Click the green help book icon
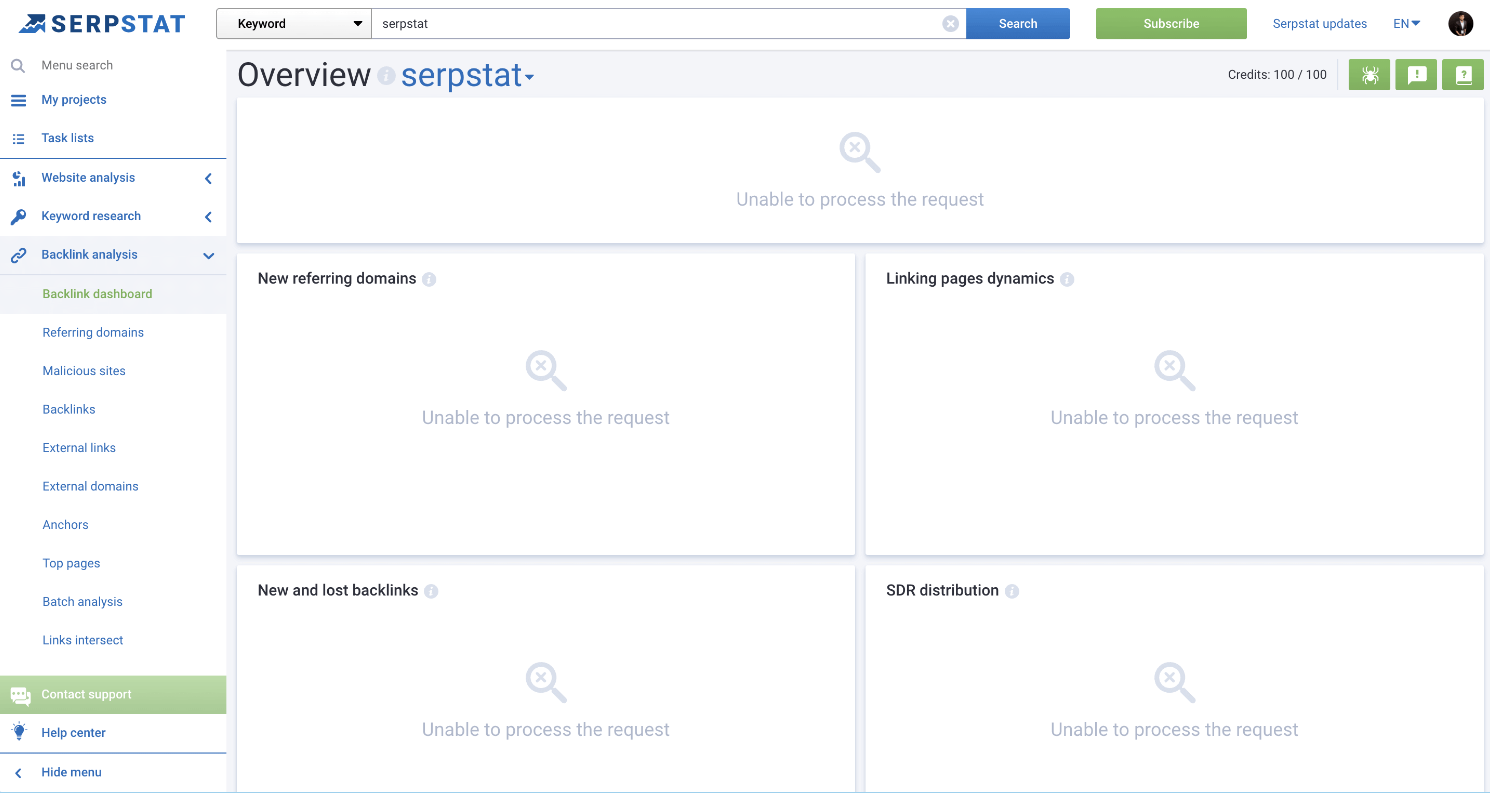 tap(1463, 75)
